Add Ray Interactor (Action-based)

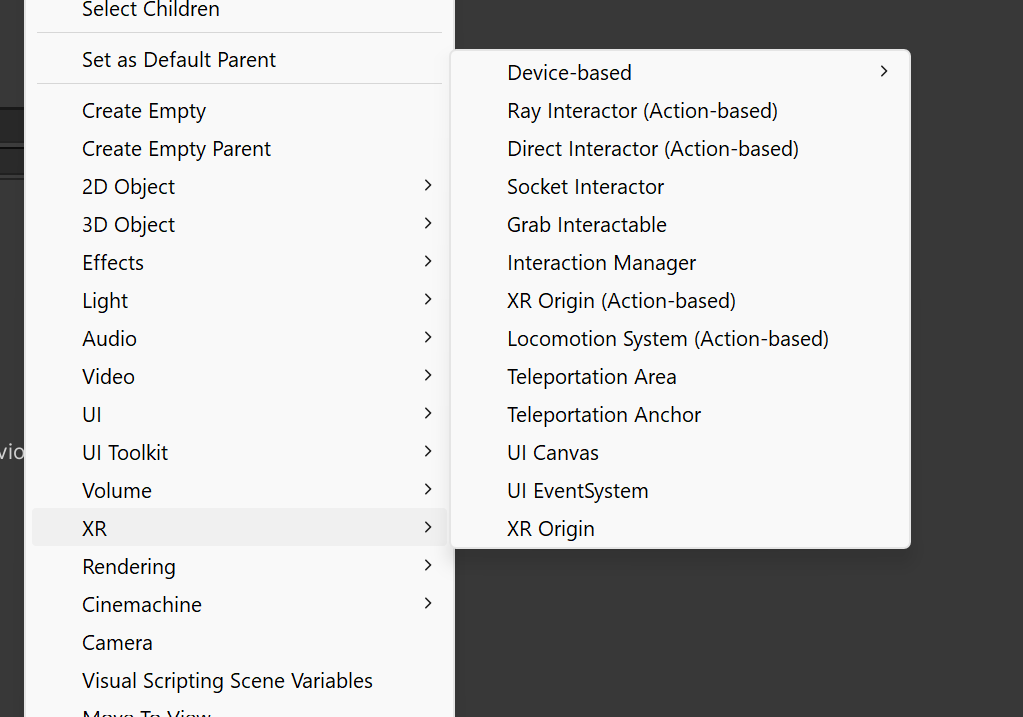[642, 111]
